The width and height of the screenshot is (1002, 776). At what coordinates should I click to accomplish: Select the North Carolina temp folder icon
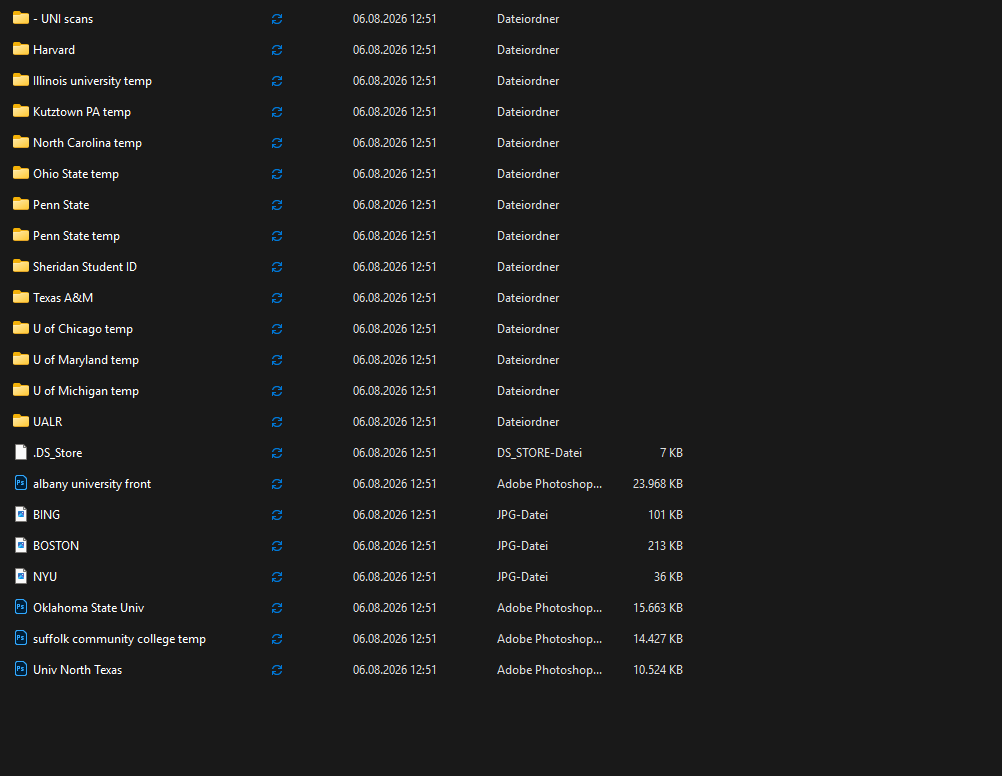20,142
